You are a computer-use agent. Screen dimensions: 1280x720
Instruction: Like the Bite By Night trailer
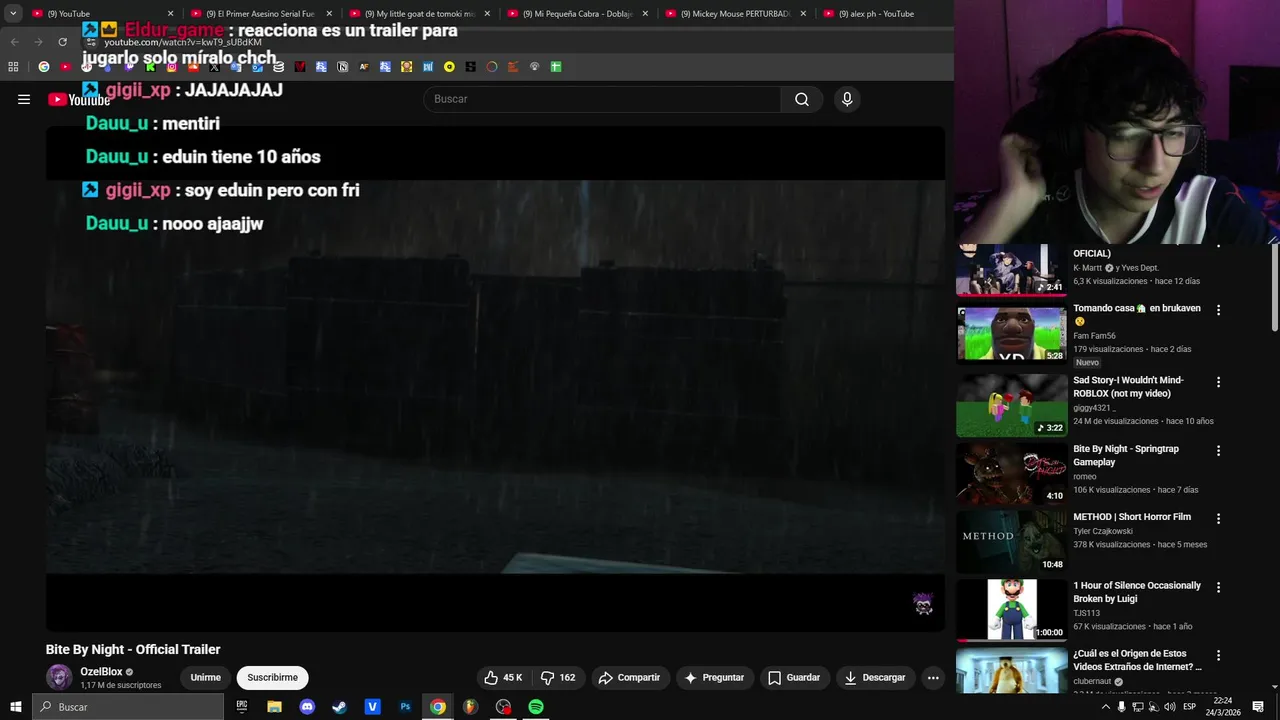(x=503, y=677)
